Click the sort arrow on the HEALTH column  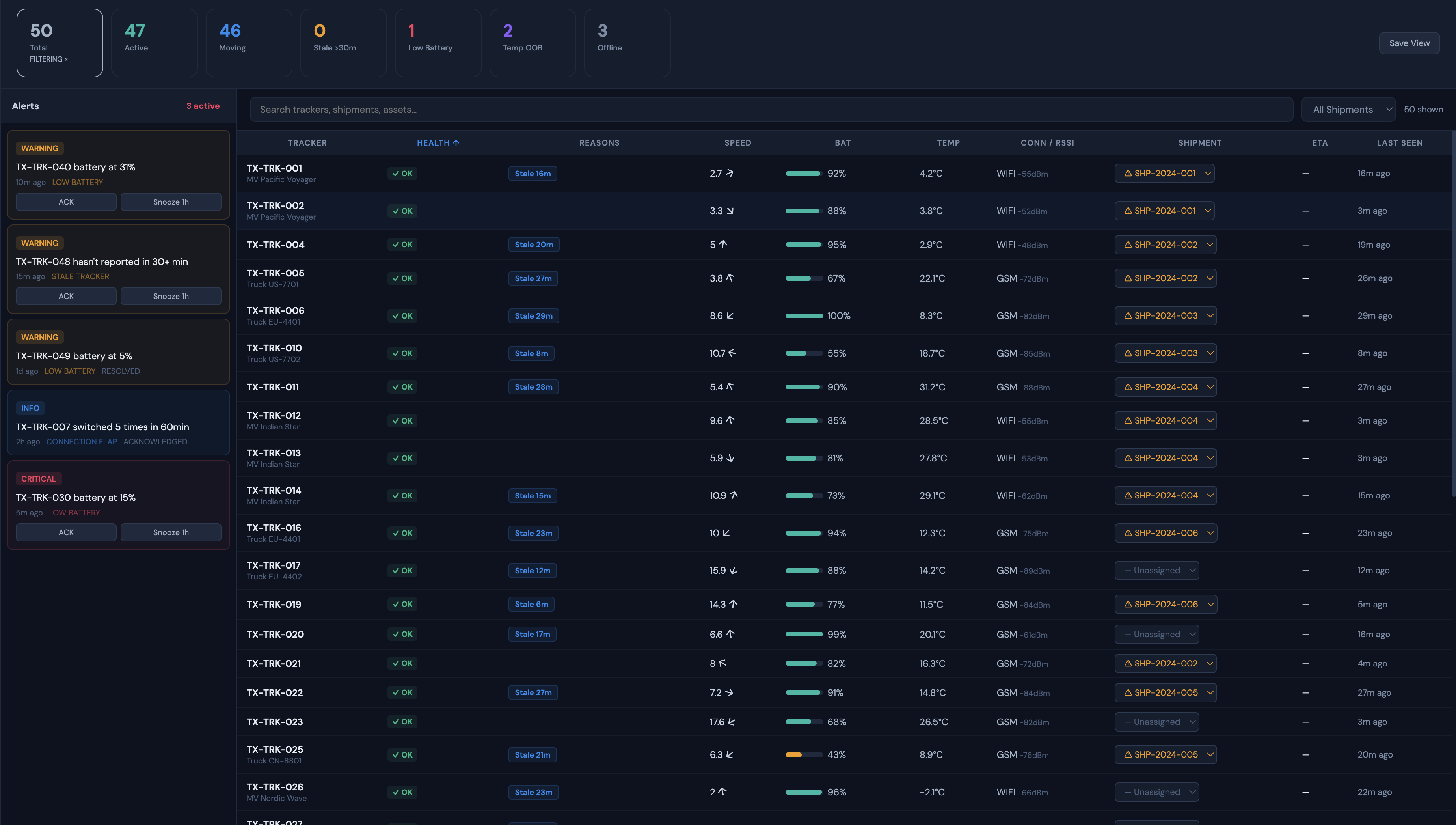tap(456, 142)
